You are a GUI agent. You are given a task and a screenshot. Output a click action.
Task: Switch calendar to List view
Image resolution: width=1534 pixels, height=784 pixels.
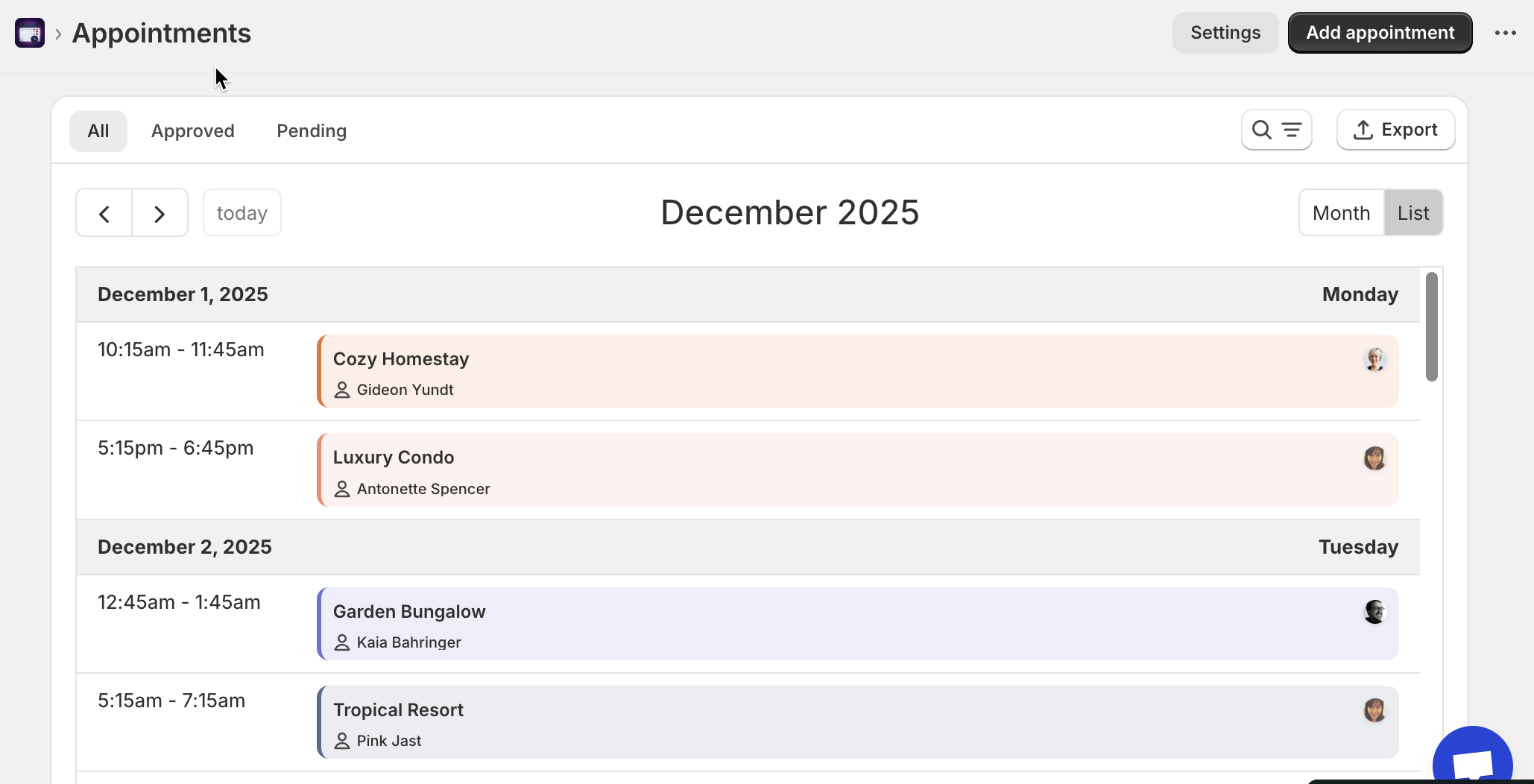1413,213
